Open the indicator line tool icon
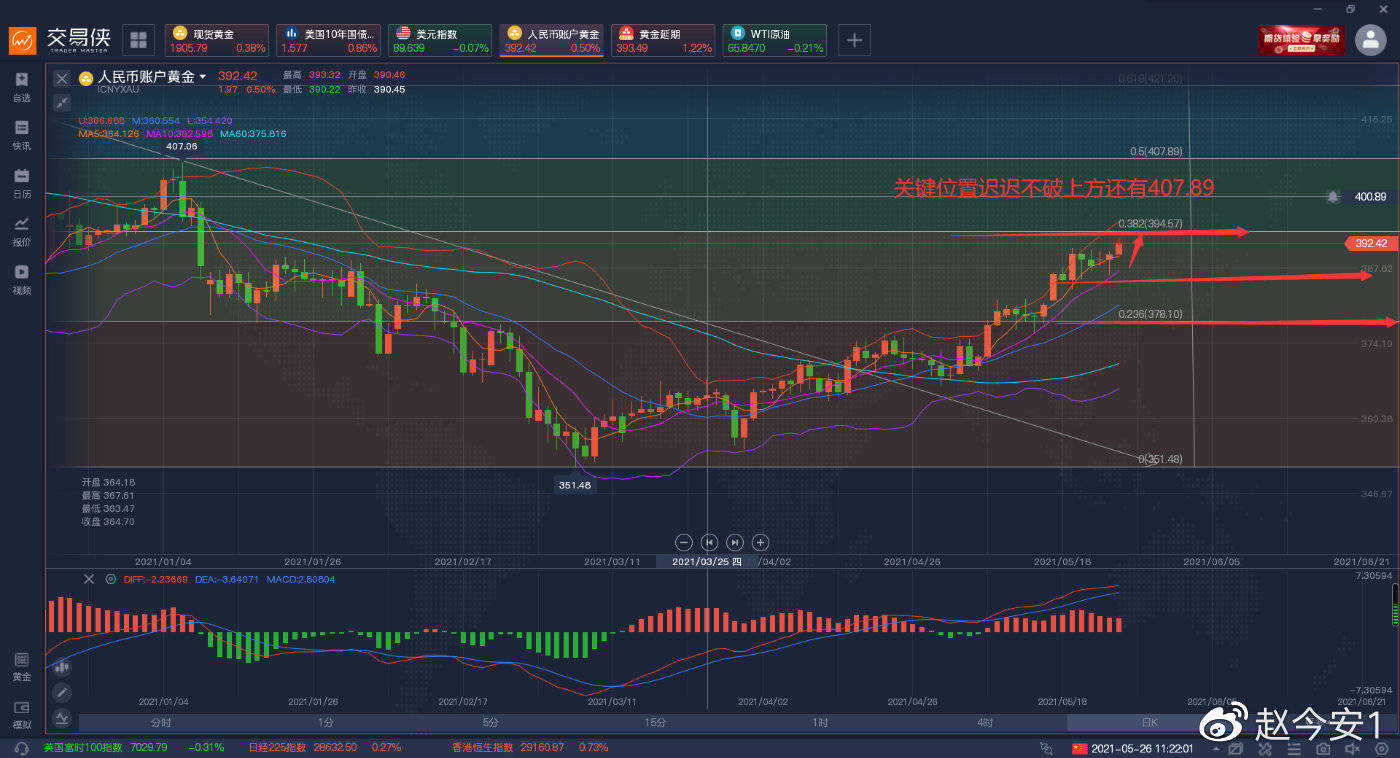The width and height of the screenshot is (1400, 758). 62,717
